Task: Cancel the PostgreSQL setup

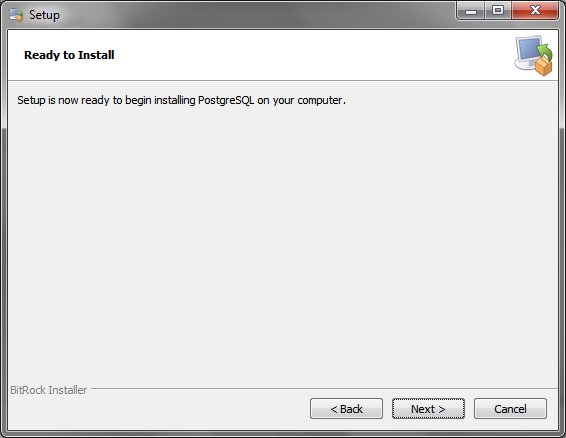Action: click(510, 409)
